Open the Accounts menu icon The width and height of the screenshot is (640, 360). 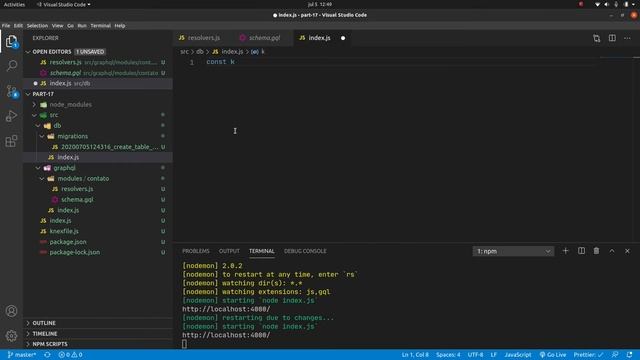(x=11, y=311)
